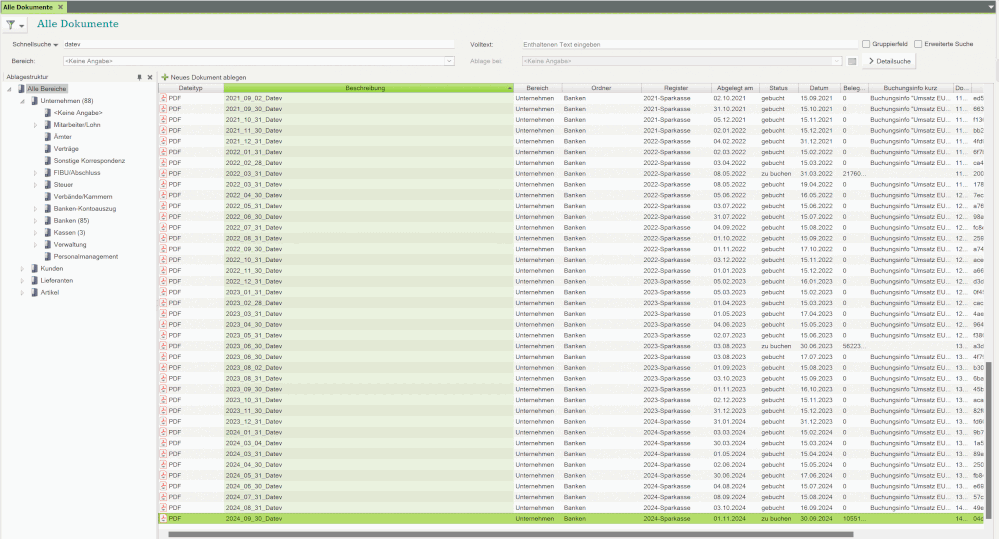Expand the Mitarbeiter/Lohn node
The width and height of the screenshot is (999, 539).
coord(36,125)
